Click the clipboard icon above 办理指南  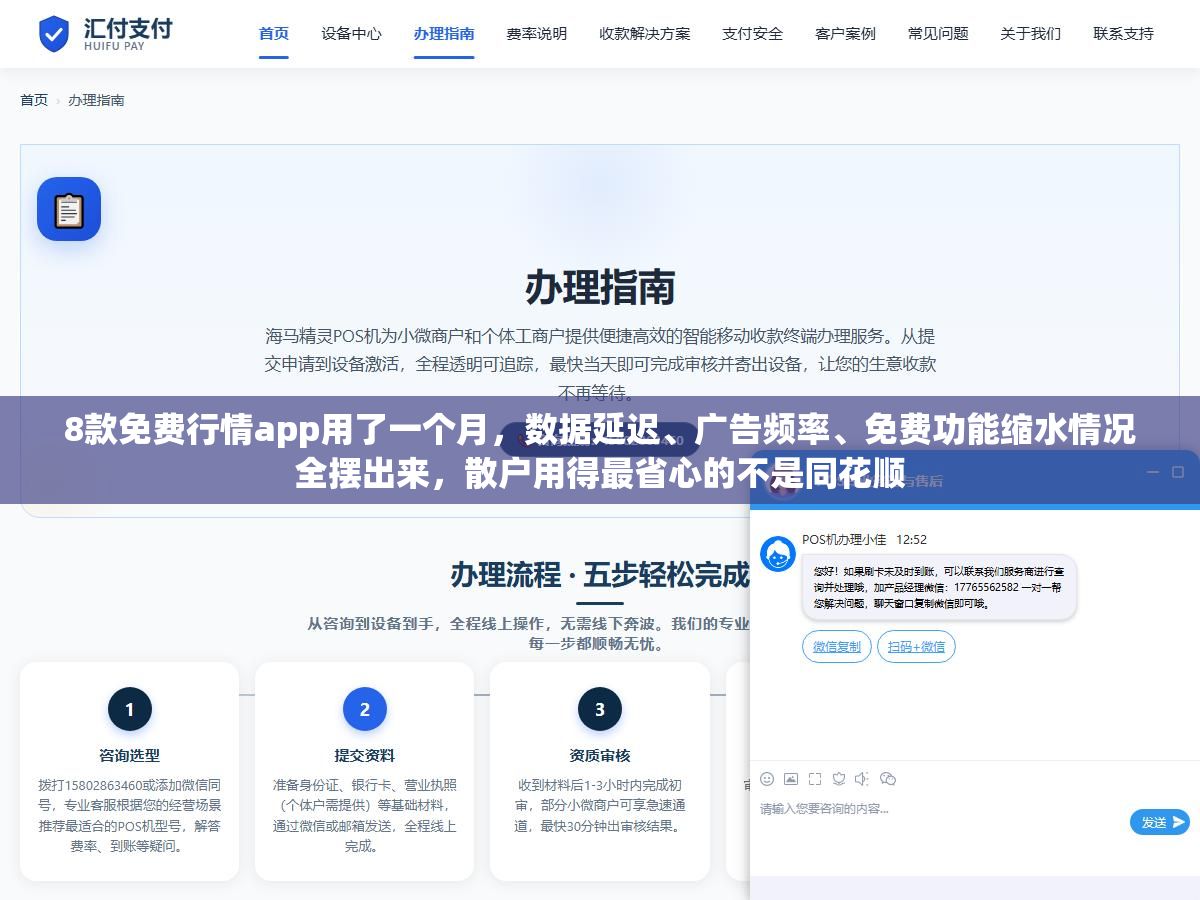(69, 209)
